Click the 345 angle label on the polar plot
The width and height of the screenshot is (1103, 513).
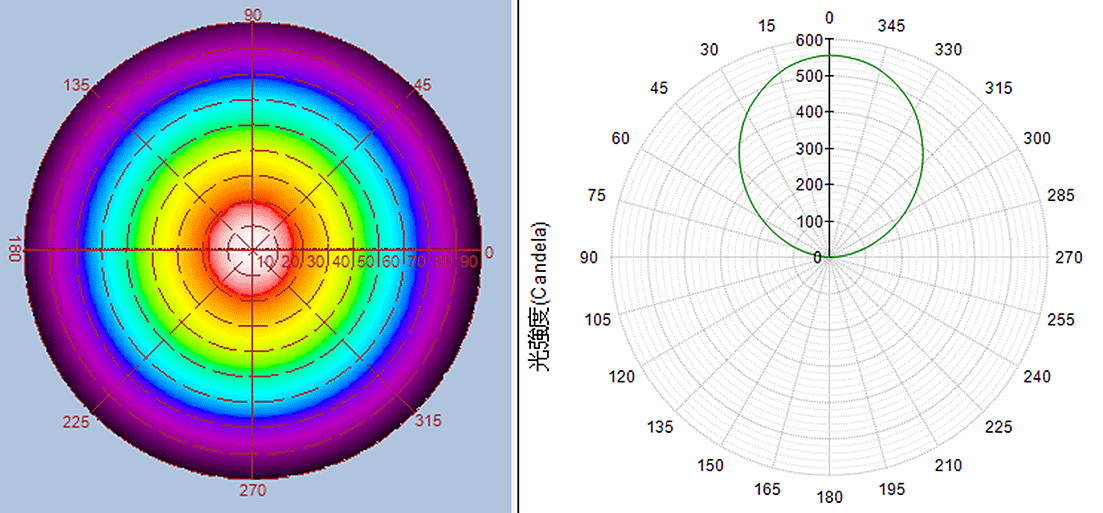(889, 25)
